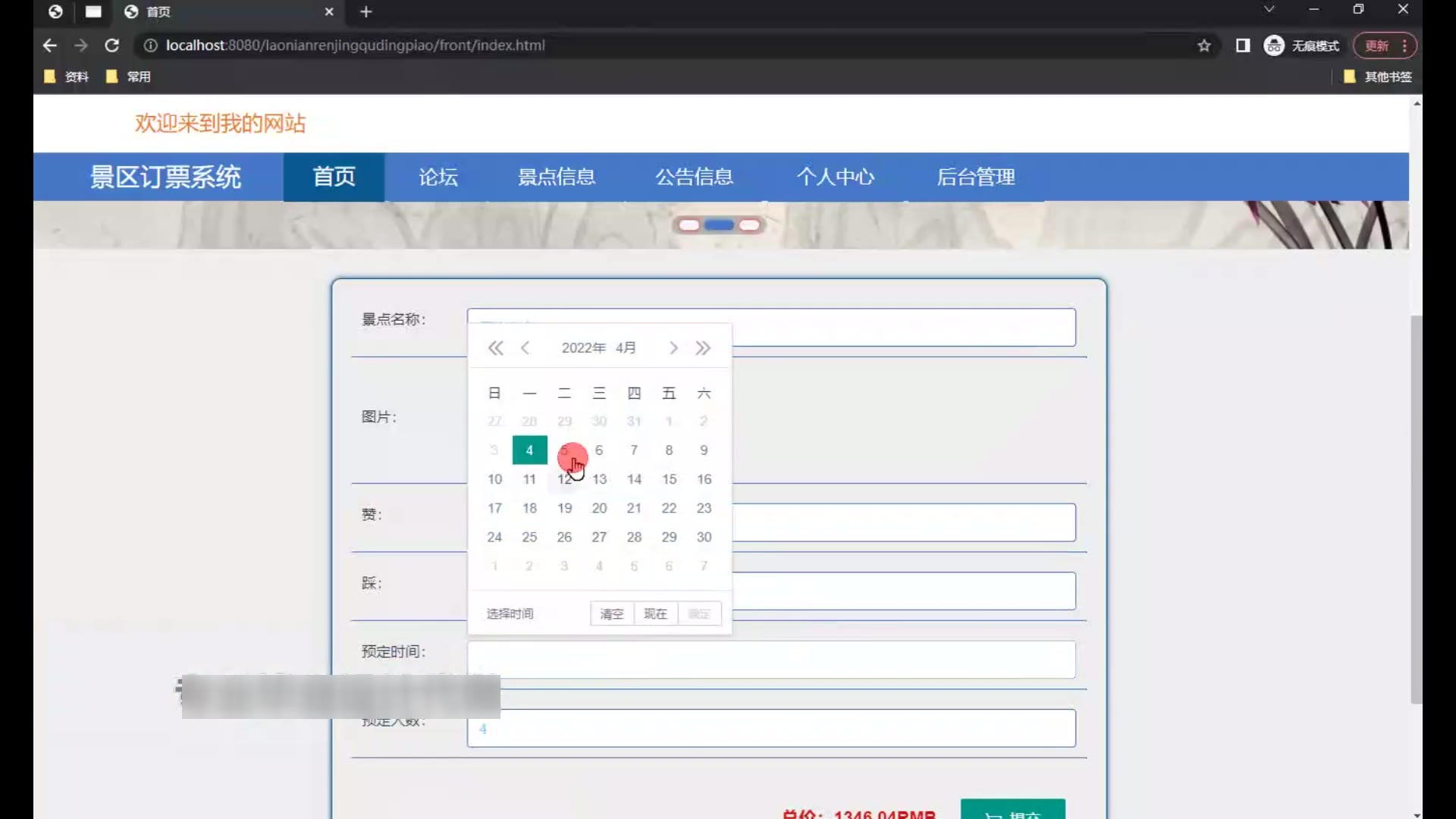This screenshot has height=819, width=1456.
Task: Open 选择时间 time picker
Action: pos(510,613)
